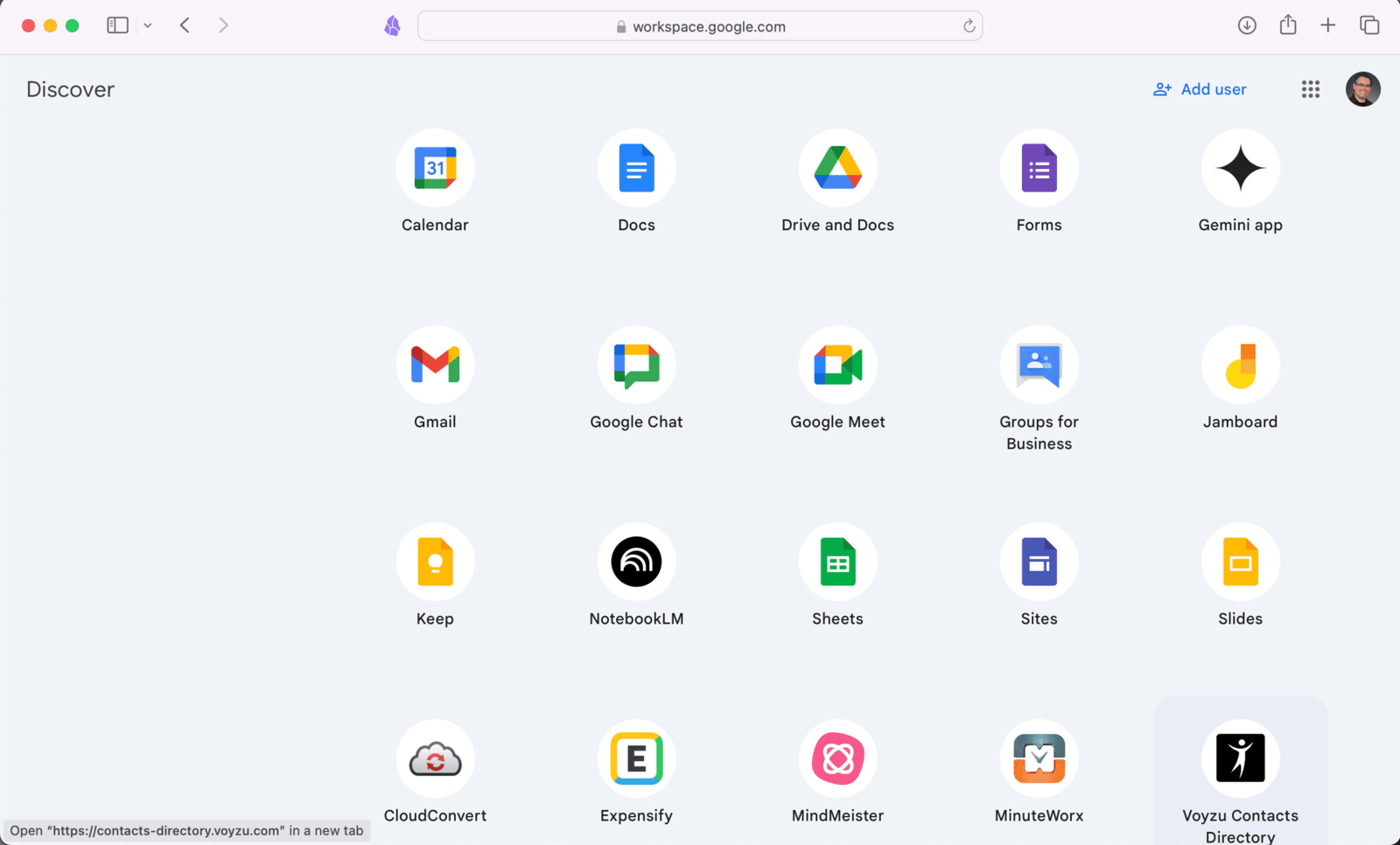This screenshot has height=845, width=1400.
Task: Focus the workspace.google.com address bar
Action: coord(700,26)
